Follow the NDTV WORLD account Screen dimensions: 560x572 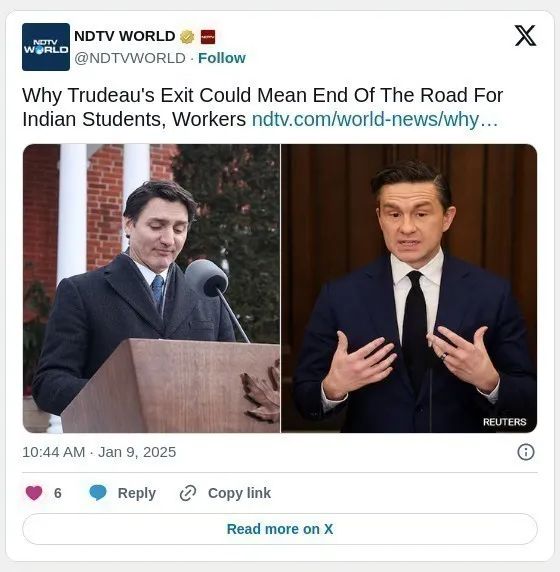222,58
